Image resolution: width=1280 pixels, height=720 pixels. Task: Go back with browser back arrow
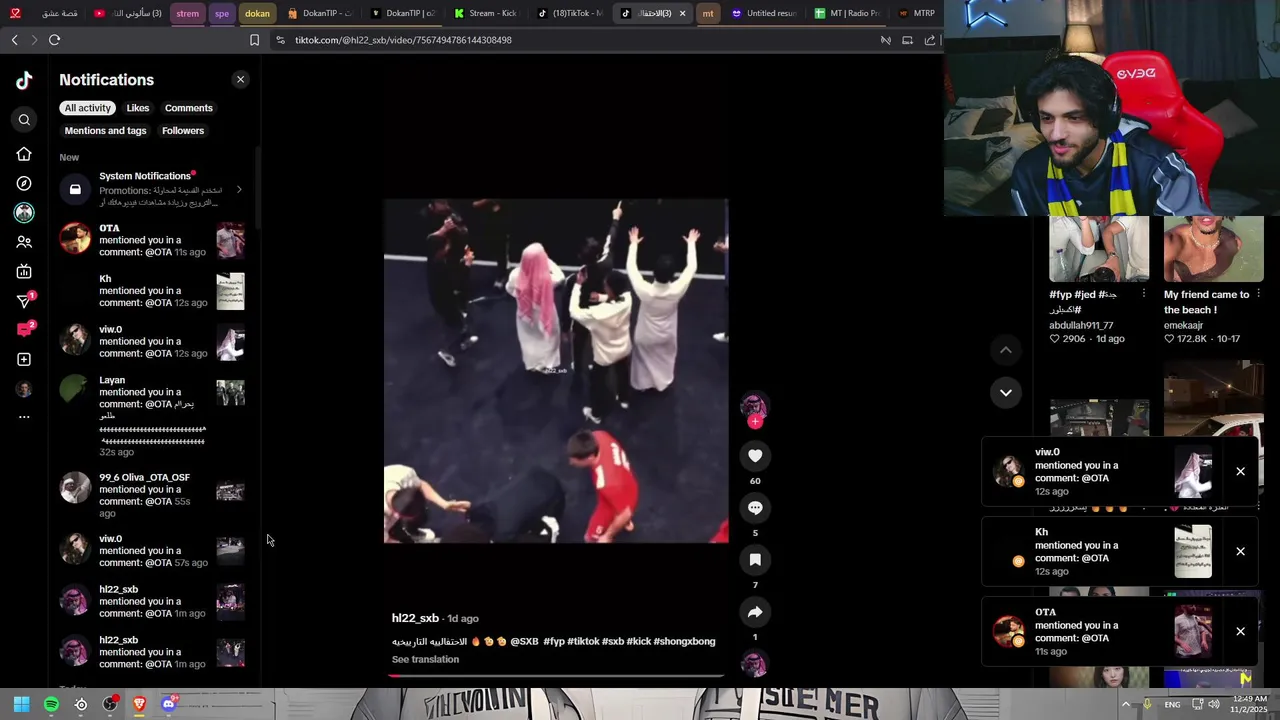[x=14, y=40]
